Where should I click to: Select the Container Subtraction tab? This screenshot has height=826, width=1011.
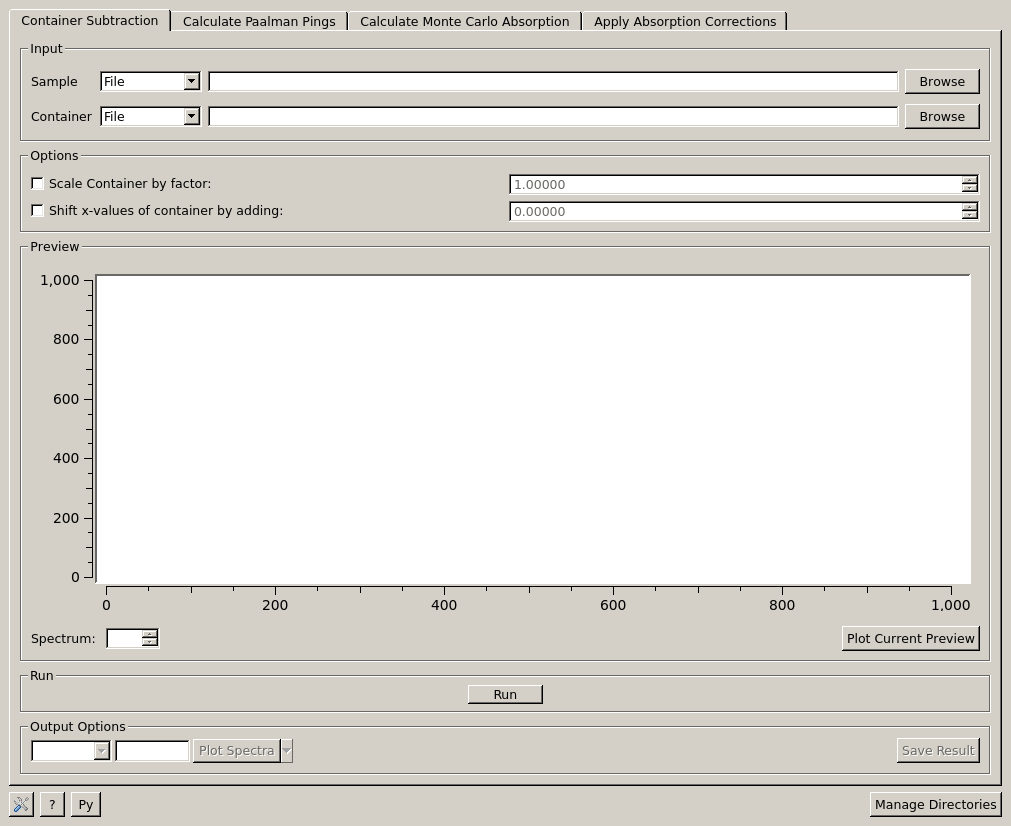90,20
